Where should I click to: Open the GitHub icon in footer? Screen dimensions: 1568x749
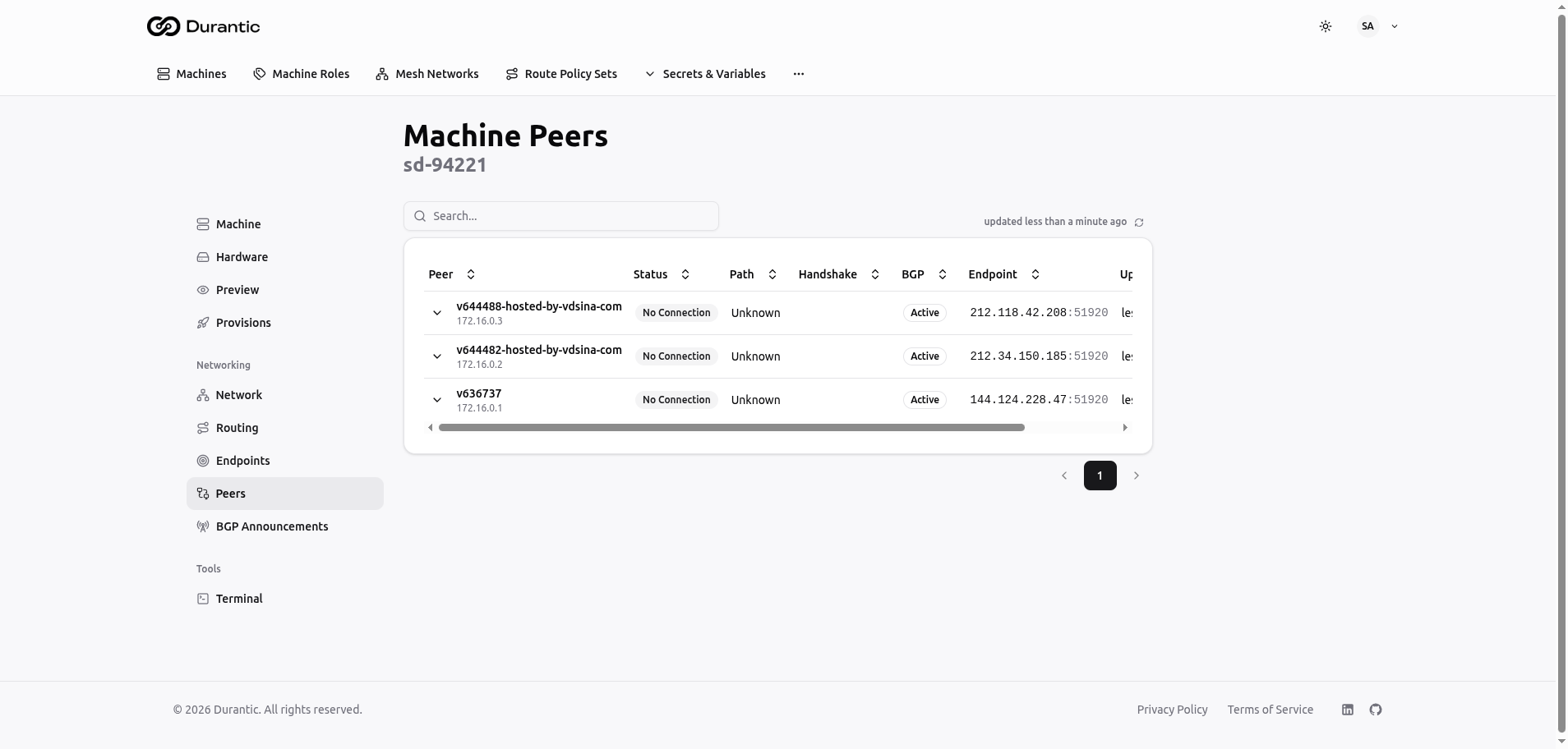[x=1375, y=710]
